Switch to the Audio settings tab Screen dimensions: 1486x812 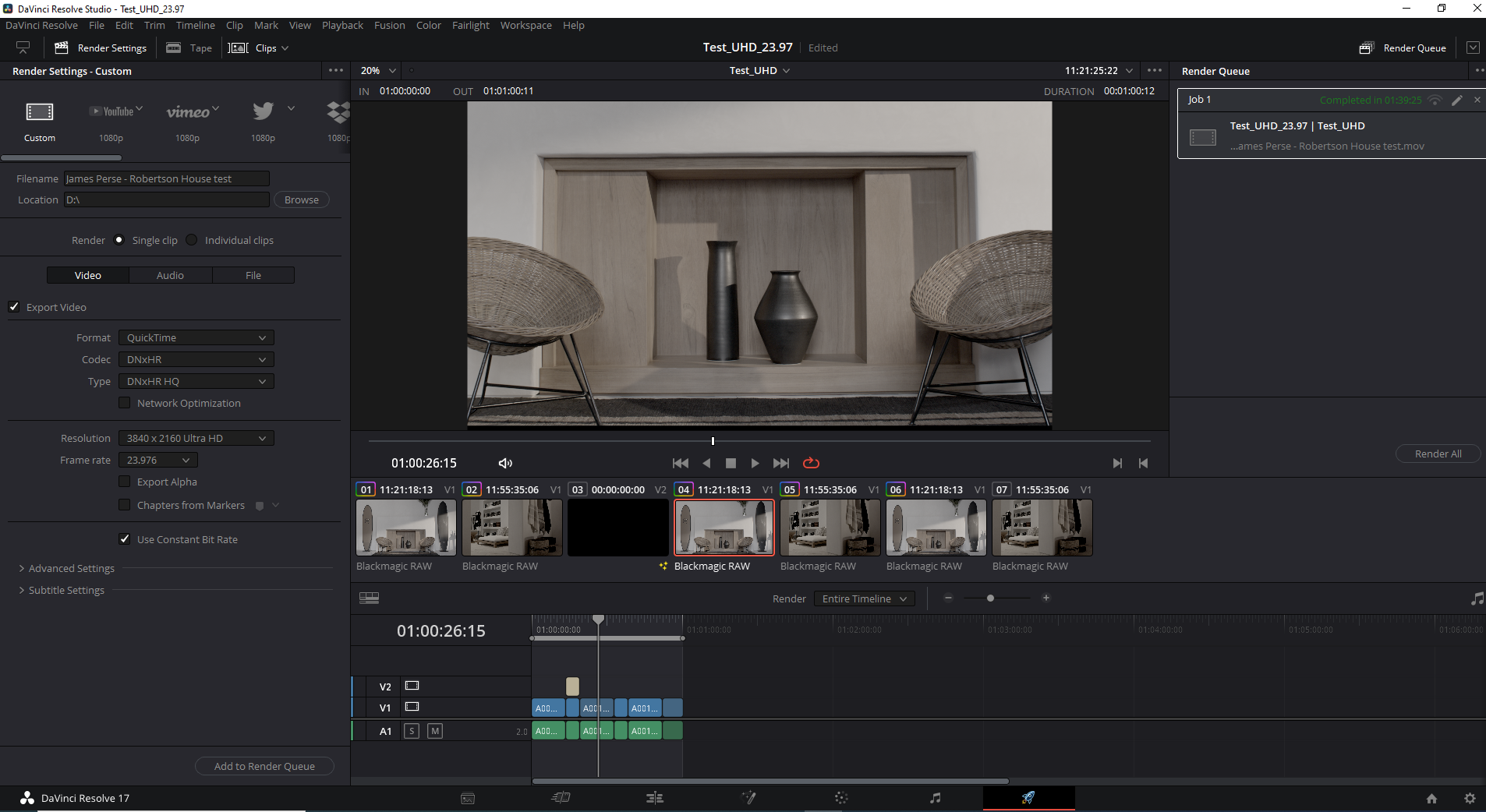(x=170, y=275)
